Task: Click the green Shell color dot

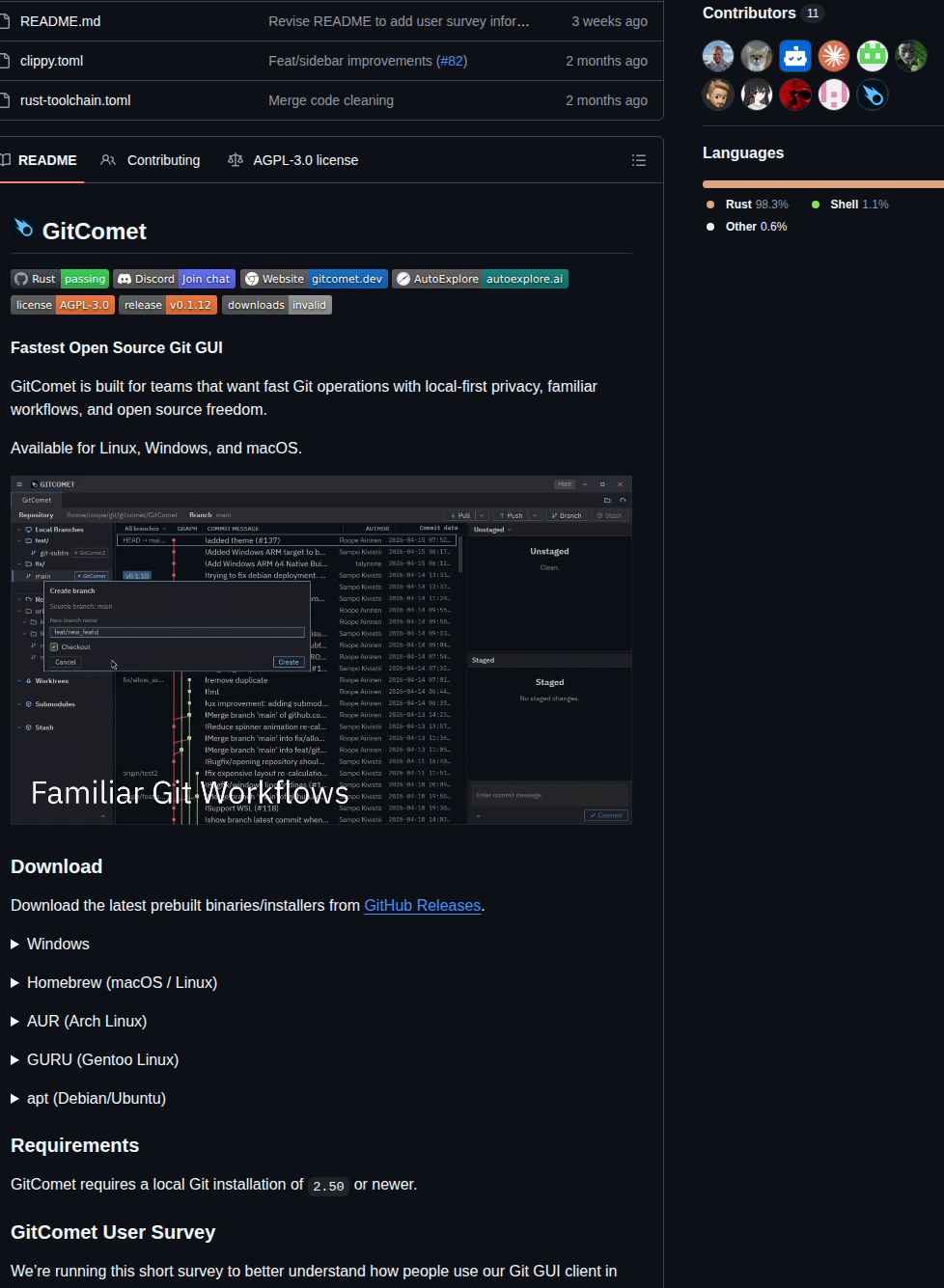Action: 816,205
